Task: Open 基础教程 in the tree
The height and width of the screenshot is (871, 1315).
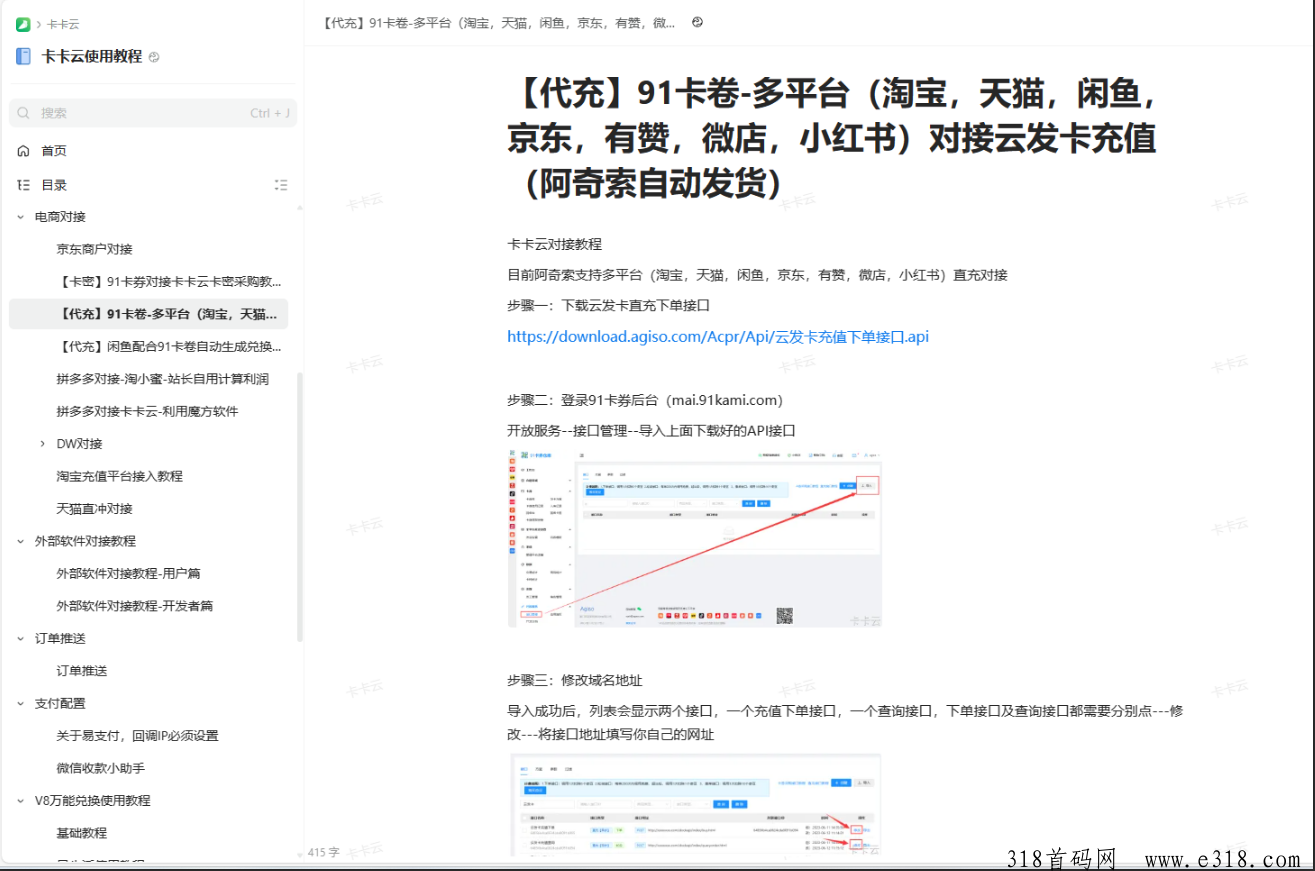Action: 82,833
